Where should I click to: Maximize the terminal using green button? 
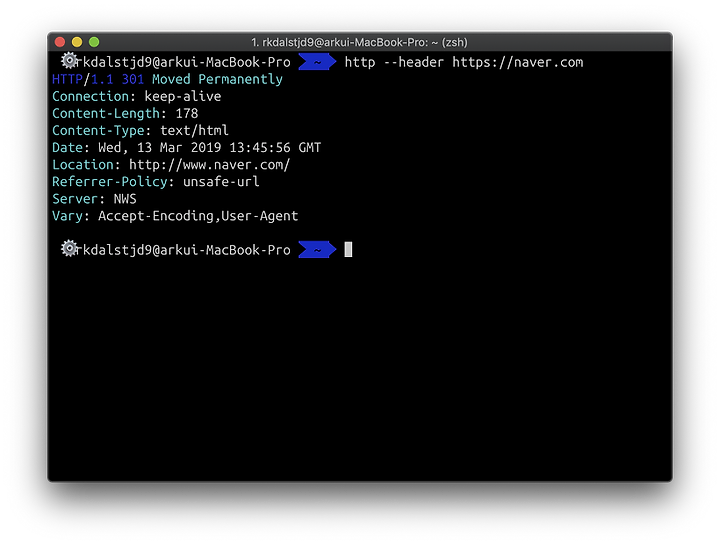point(94,42)
